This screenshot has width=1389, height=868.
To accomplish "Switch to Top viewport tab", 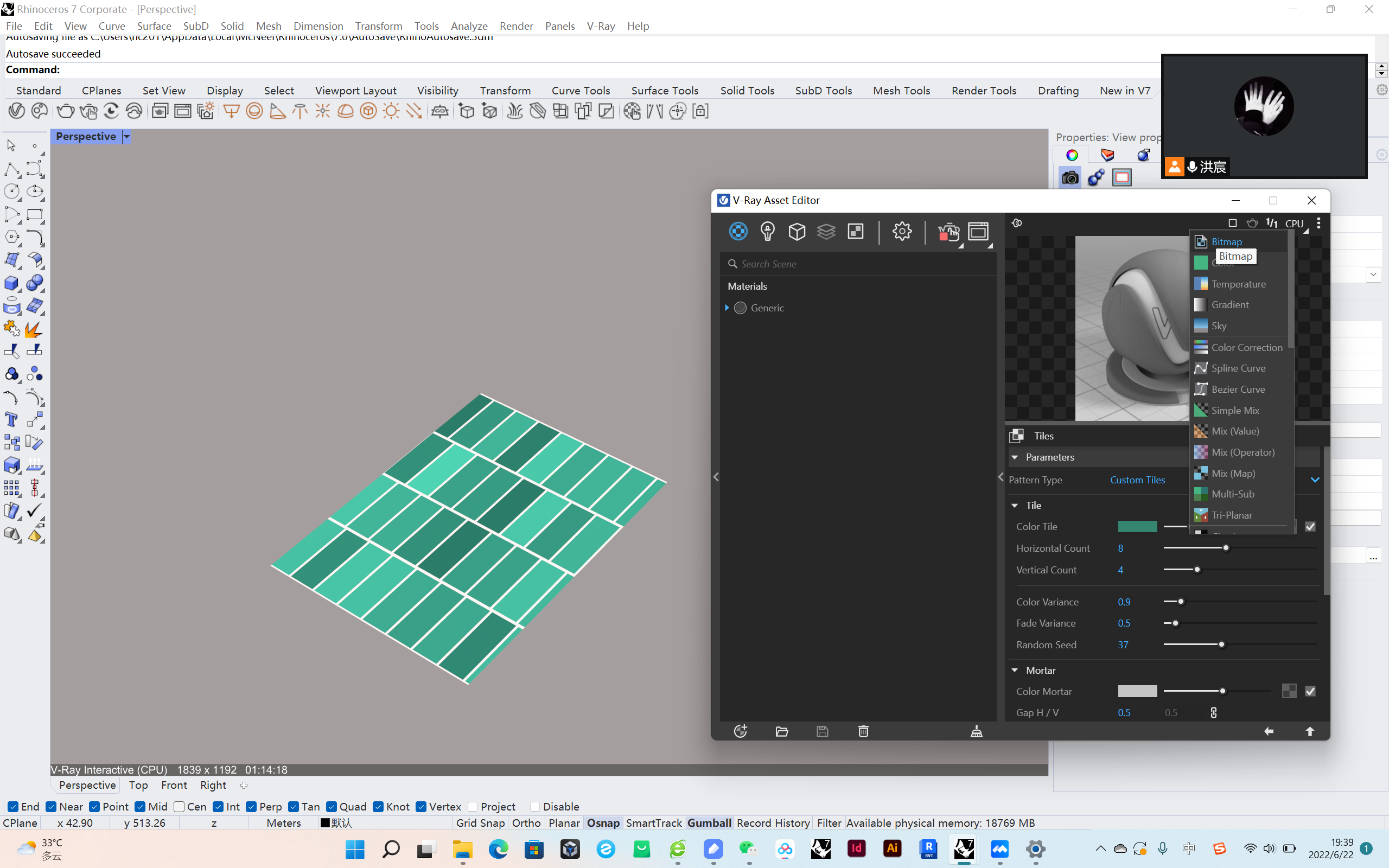I will tap(138, 785).
